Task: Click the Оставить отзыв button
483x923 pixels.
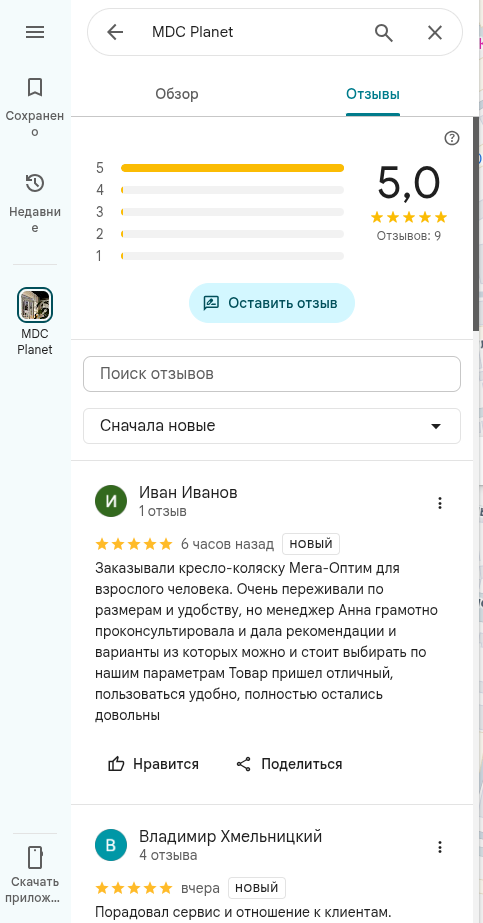Action: [272, 303]
